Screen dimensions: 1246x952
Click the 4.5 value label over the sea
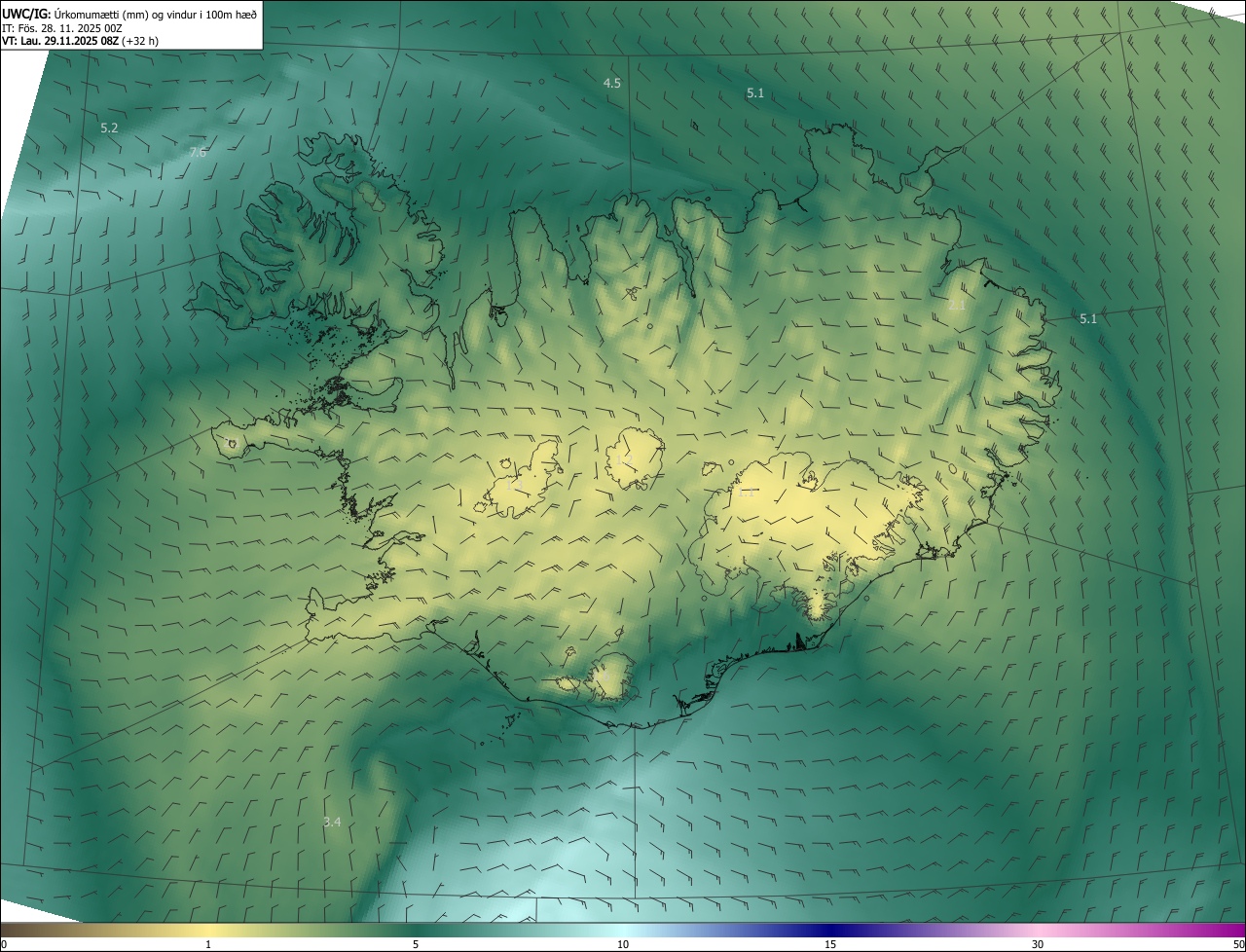tap(611, 84)
